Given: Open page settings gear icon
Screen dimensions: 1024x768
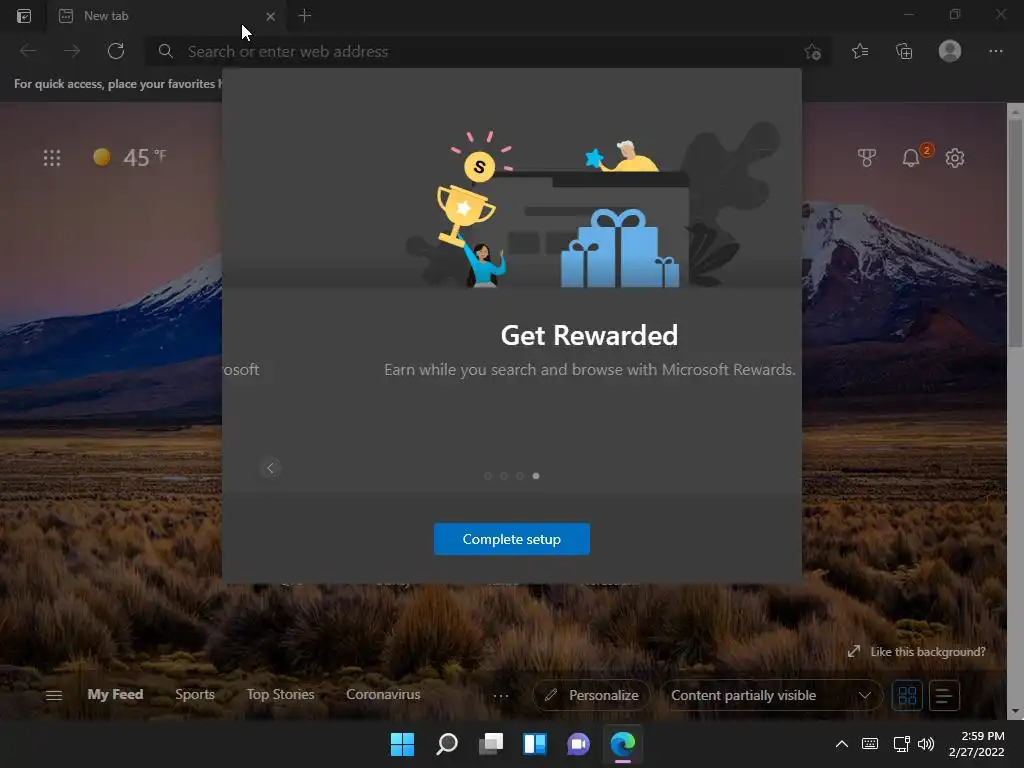Looking at the screenshot, I should coord(955,157).
